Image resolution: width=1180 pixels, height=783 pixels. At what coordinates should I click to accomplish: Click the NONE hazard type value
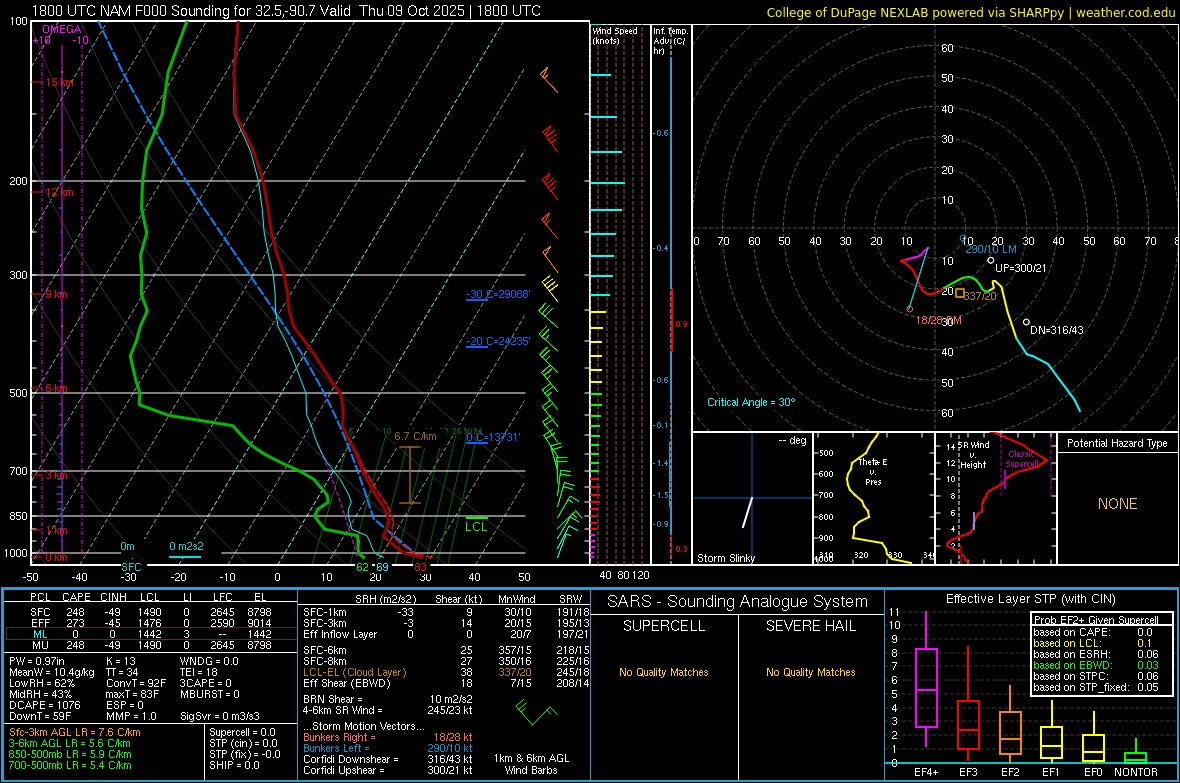pyautogui.click(x=1118, y=504)
